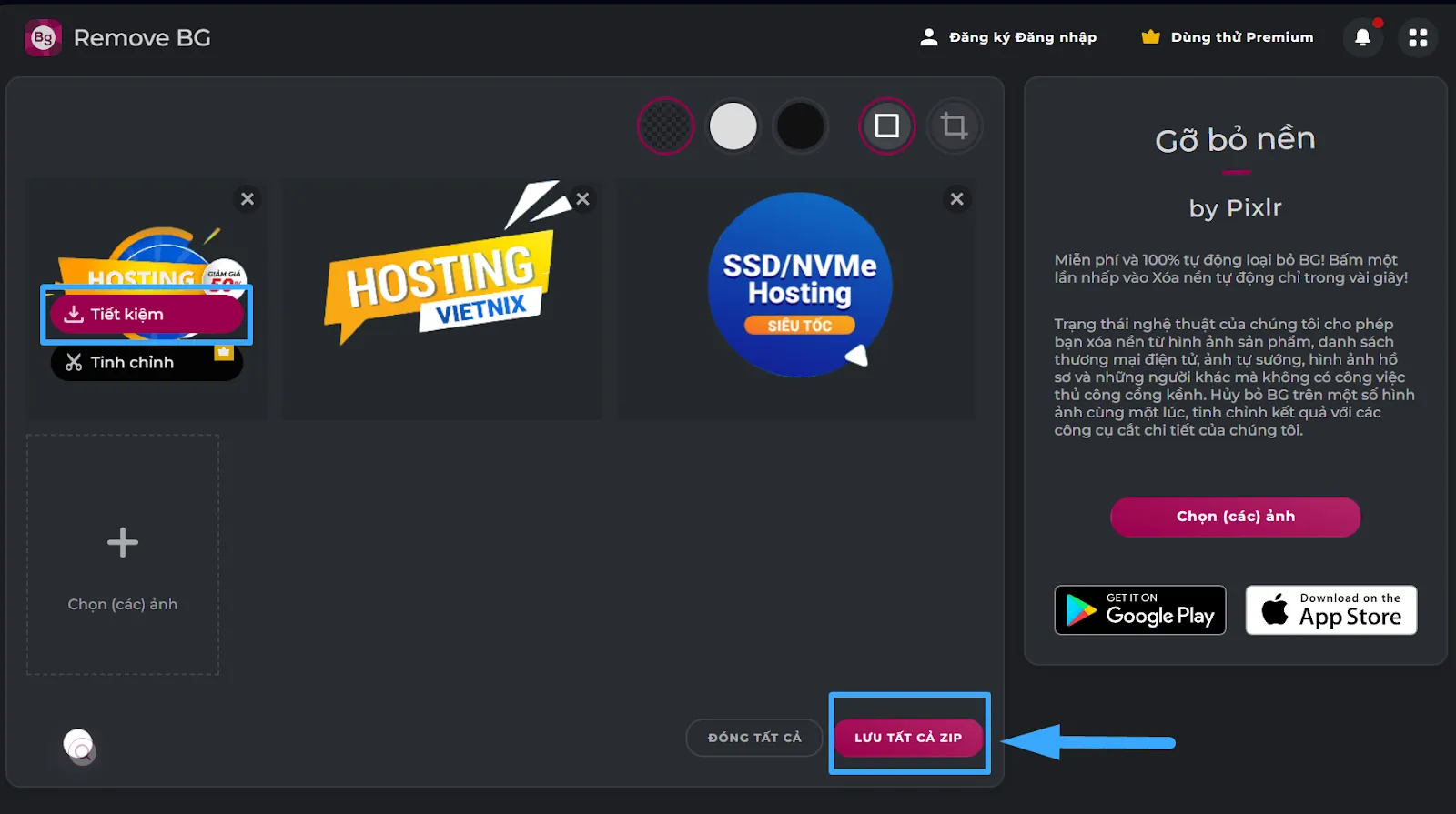
Task: Remove the SSD/NVMe Hosting image
Action: tap(956, 198)
